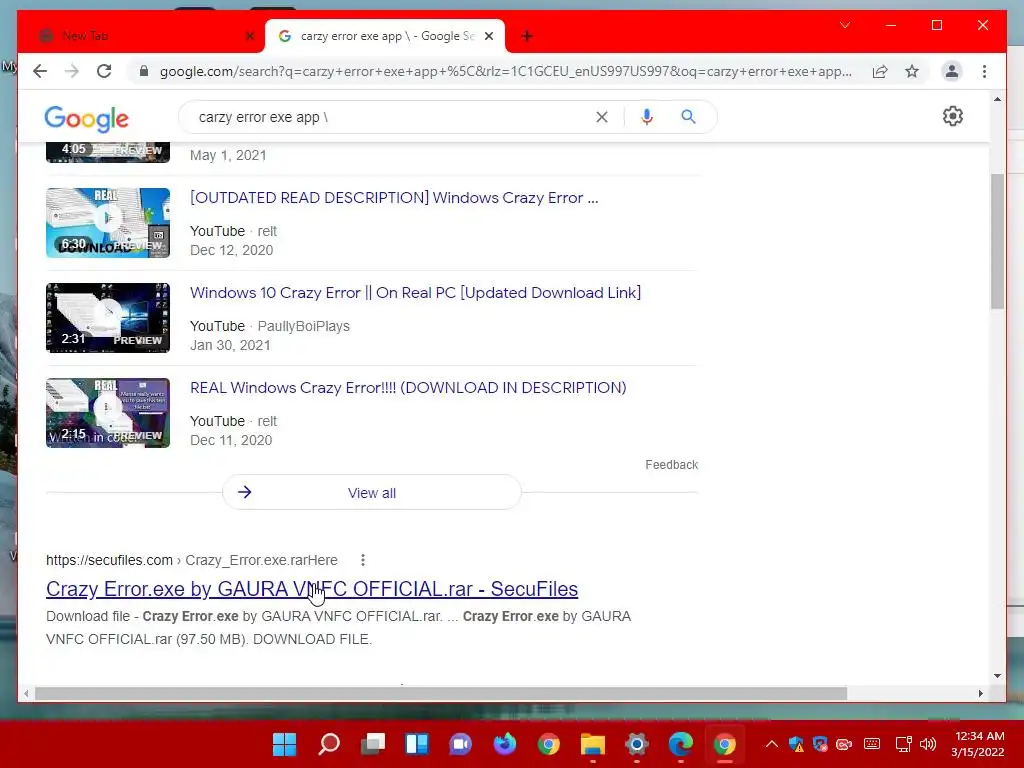Open taskbar Search

click(328, 744)
